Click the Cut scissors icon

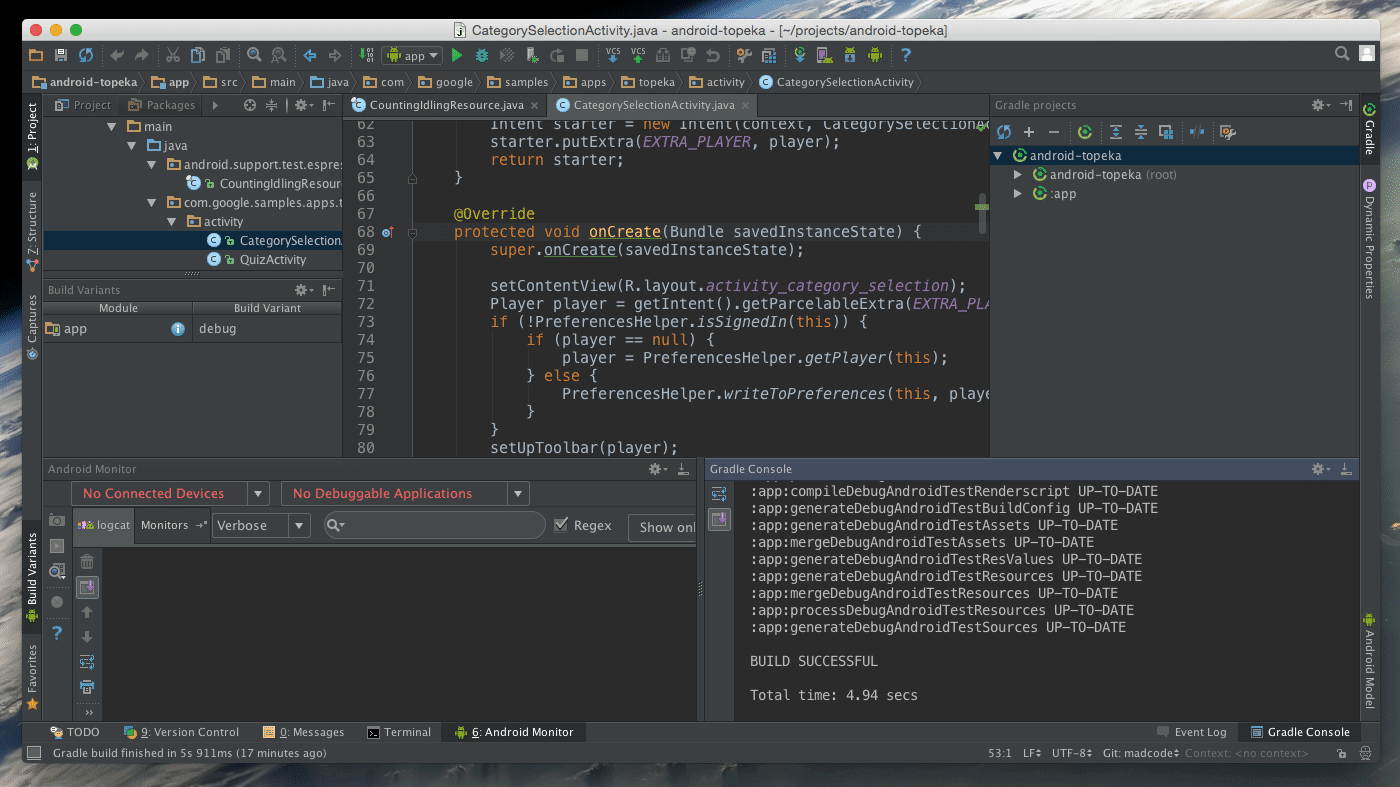[173, 56]
